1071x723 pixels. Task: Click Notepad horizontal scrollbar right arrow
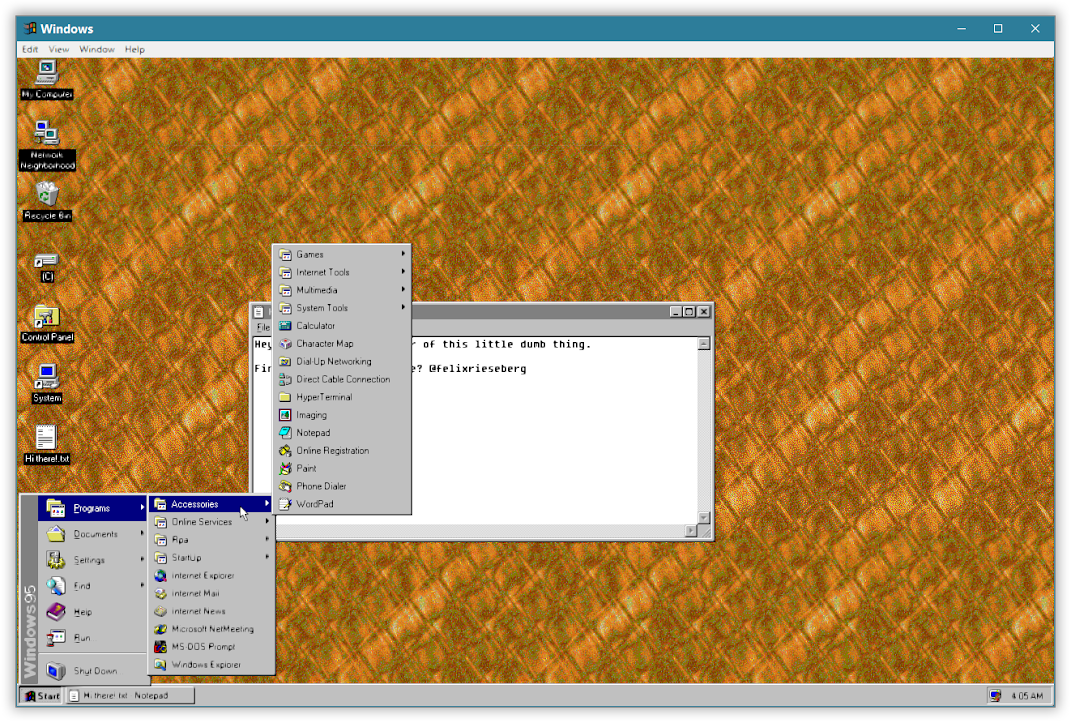point(691,530)
